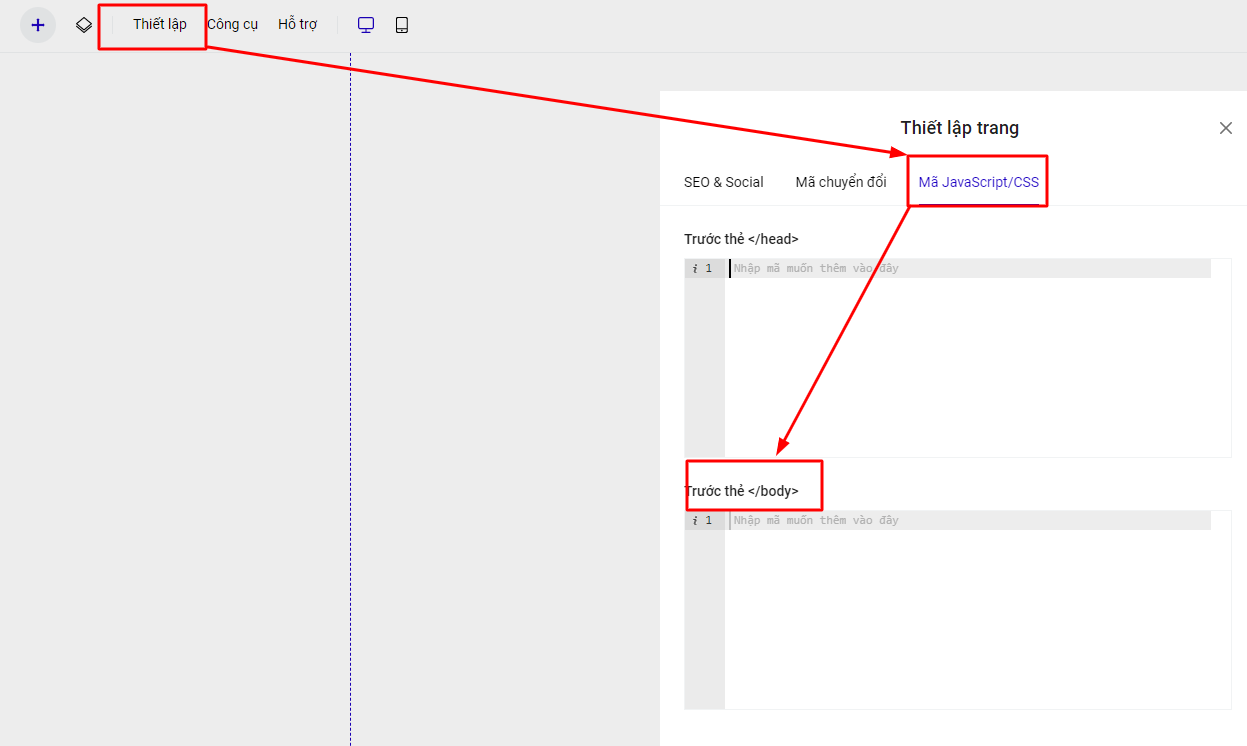This screenshot has height=746, width=1247.
Task: Focus the code editor before </body> tag
Action: (x=970, y=610)
